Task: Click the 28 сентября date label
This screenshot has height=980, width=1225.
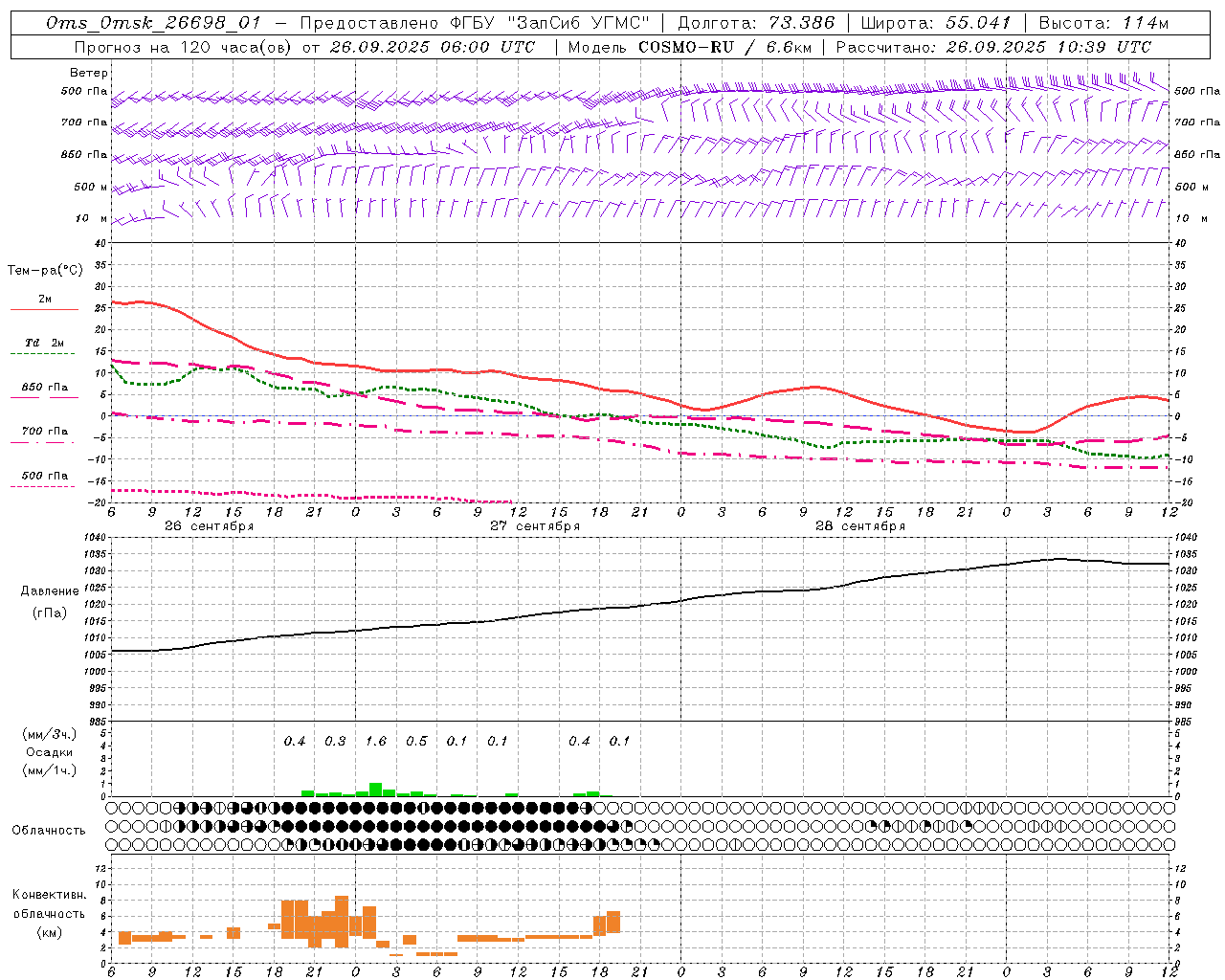Action: 860,526
